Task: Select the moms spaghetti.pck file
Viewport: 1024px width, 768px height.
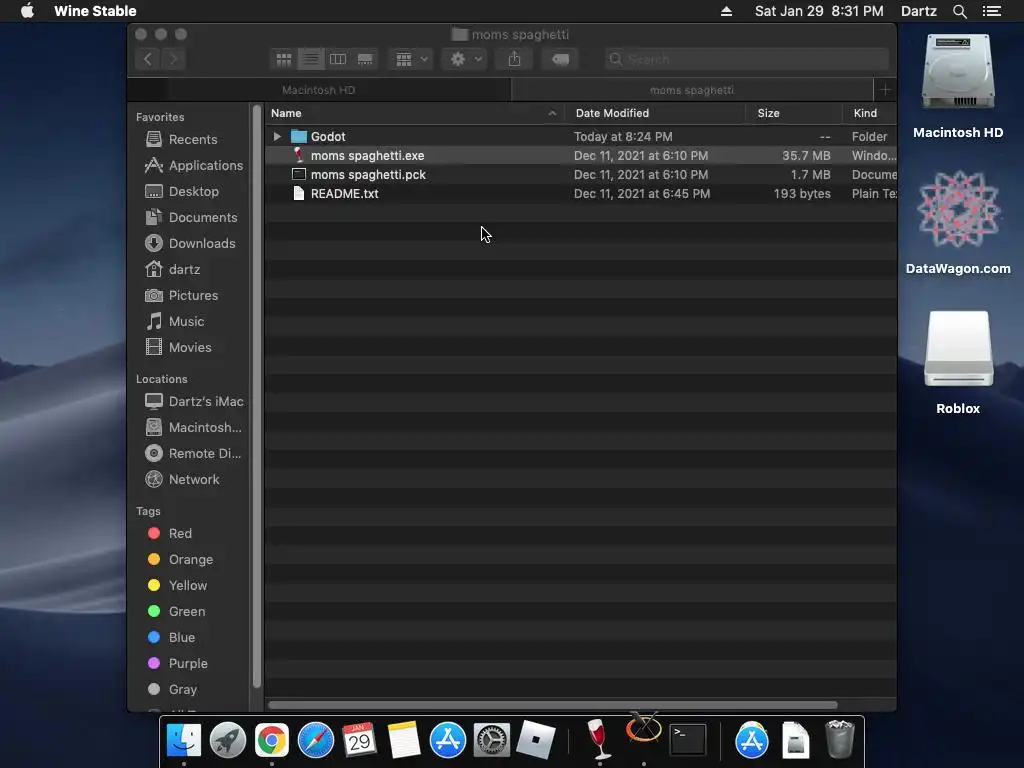Action: 368,174
